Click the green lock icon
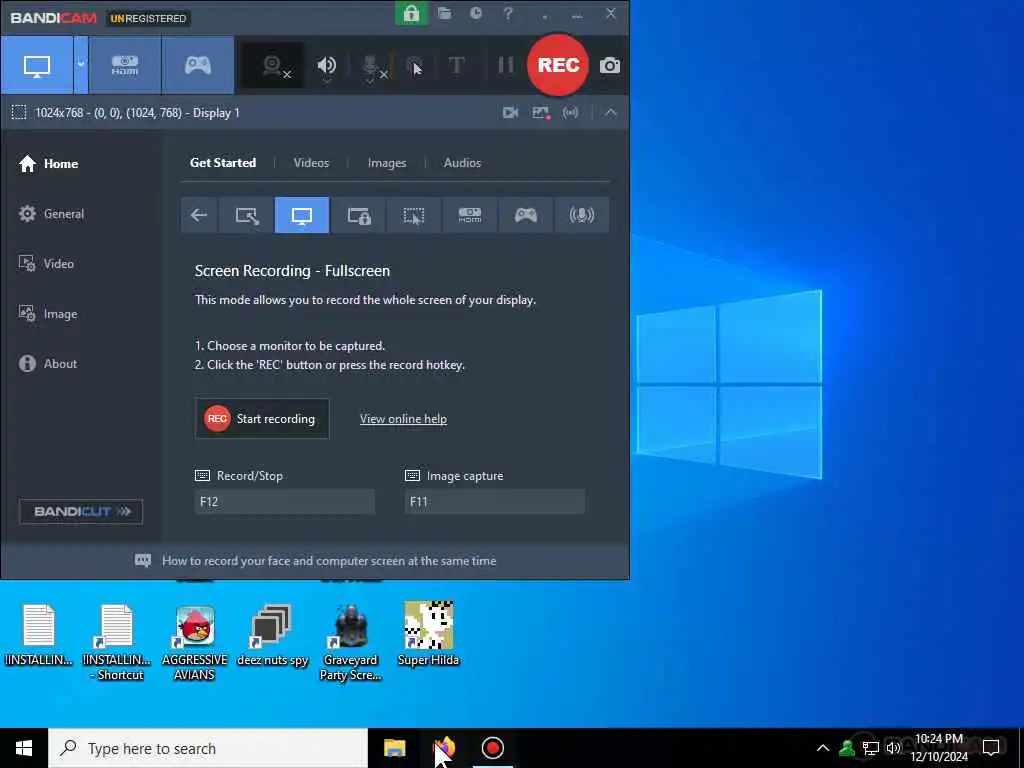This screenshot has height=768, width=1024. pyautogui.click(x=411, y=13)
